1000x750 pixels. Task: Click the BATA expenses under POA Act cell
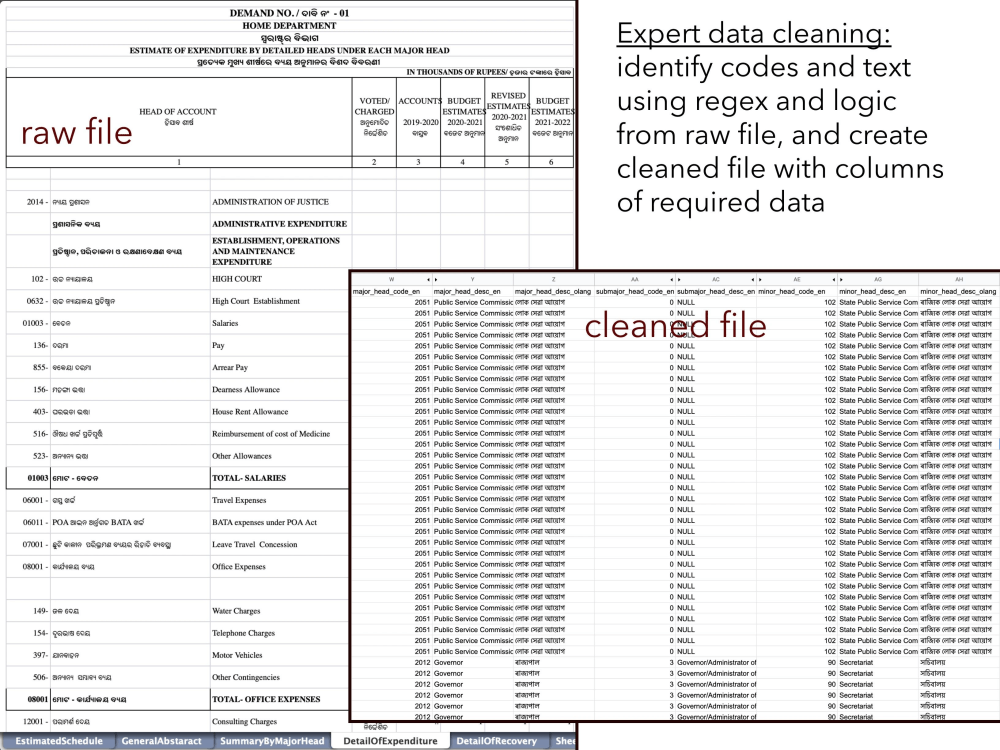pyautogui.click(x=281, y=522)
